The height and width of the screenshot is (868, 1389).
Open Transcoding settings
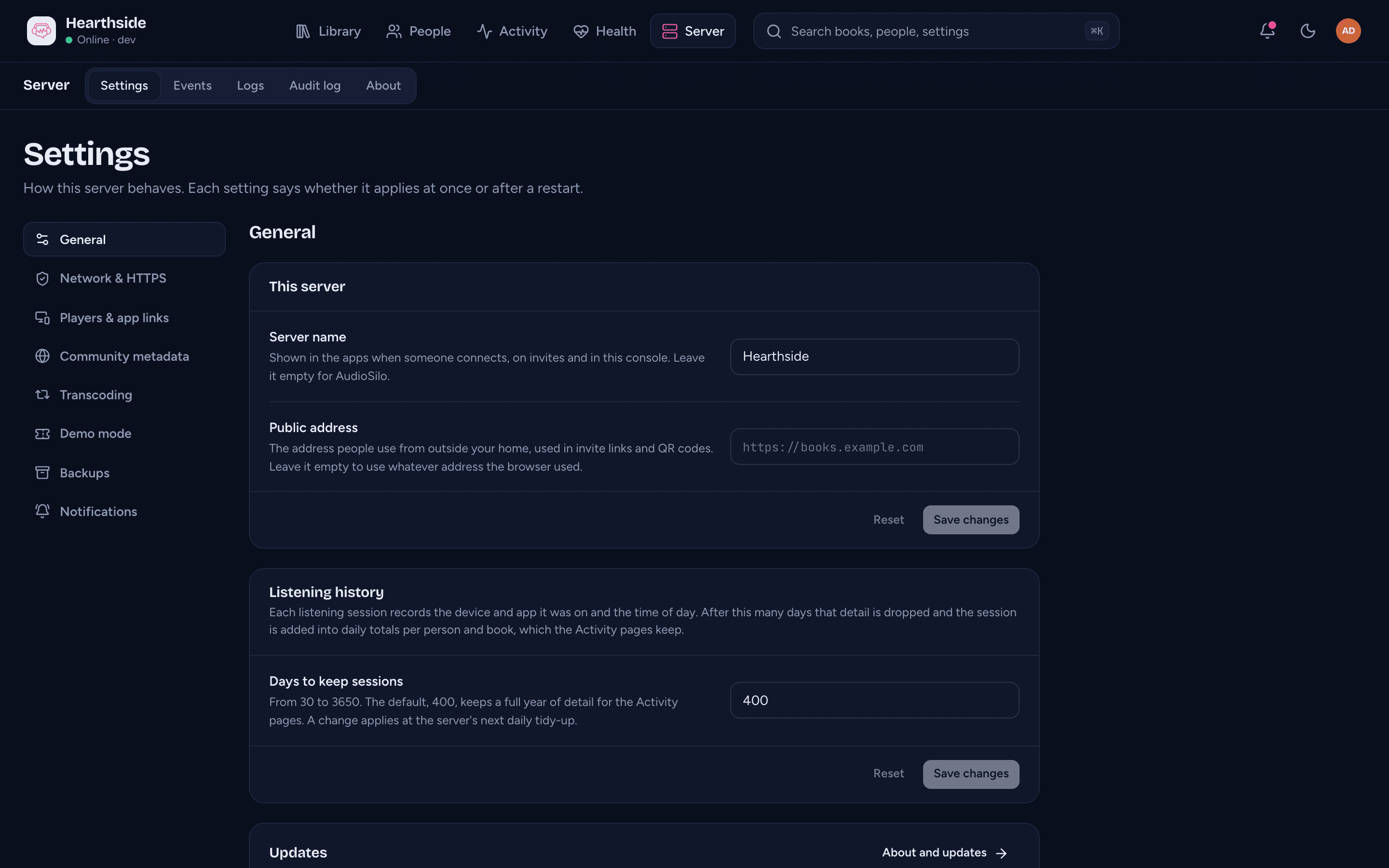pos(124,395)
